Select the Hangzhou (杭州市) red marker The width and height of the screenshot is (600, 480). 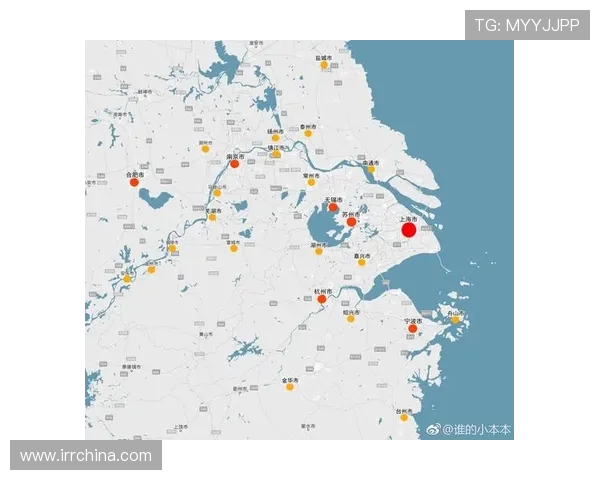pyautogui.click(x=321, y=299)
